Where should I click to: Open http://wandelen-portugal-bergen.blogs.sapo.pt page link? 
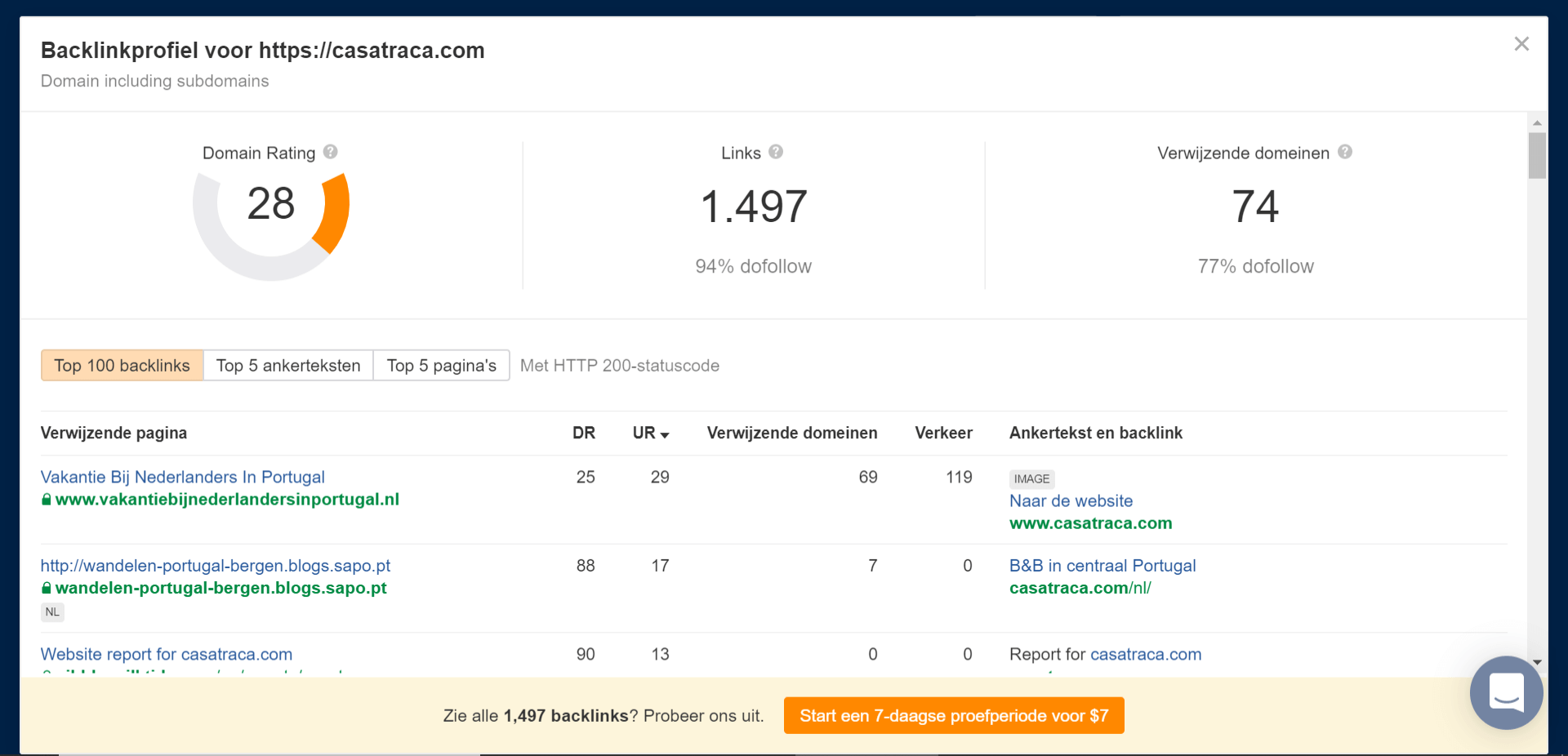click(216, 566)
